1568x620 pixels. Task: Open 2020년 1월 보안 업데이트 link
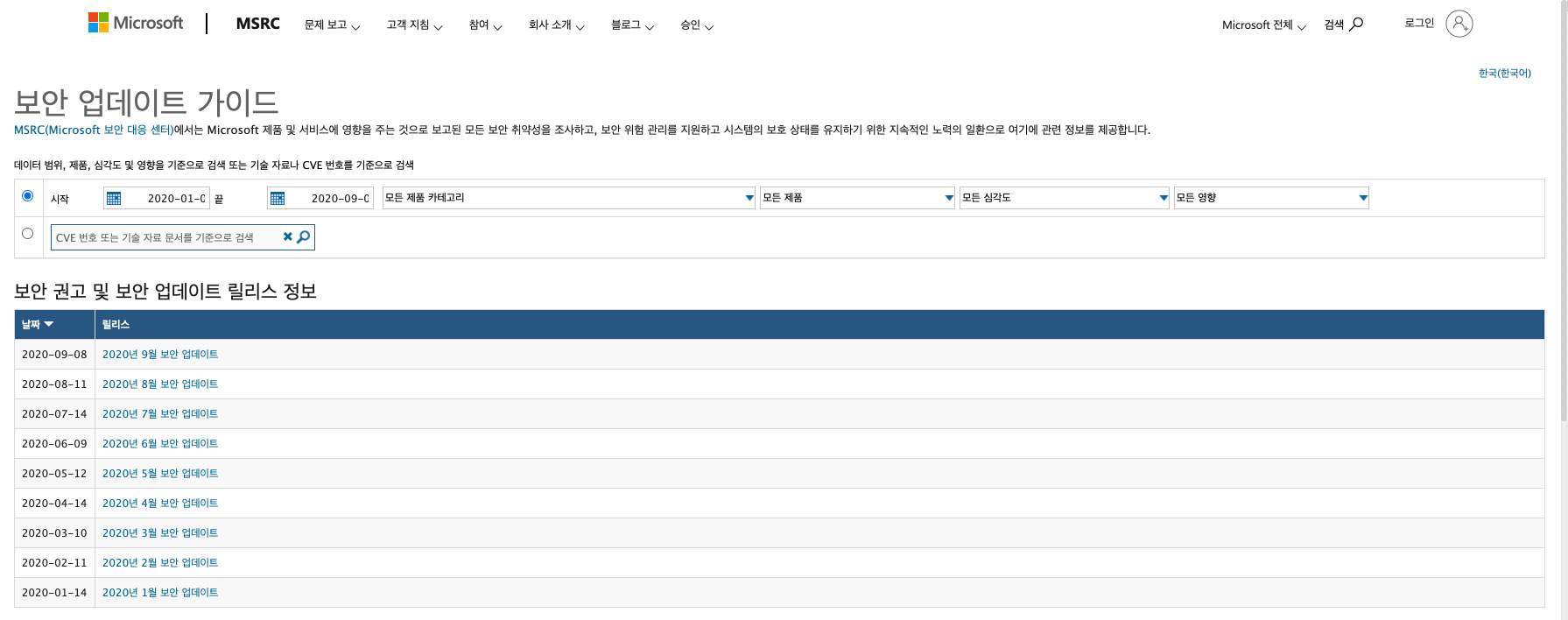coord(160,592)
